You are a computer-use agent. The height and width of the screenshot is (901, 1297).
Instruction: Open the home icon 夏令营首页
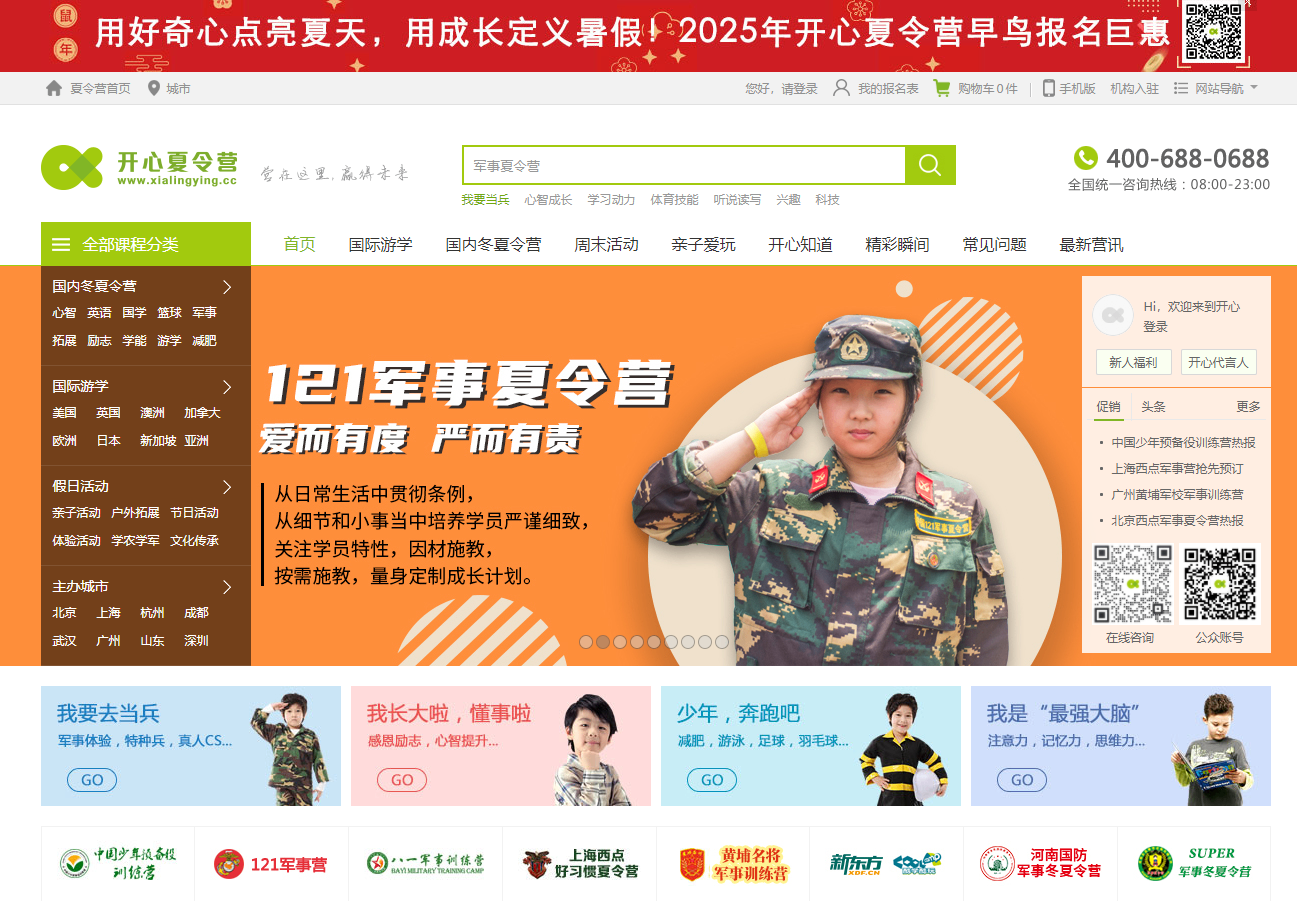coord(54,88)
